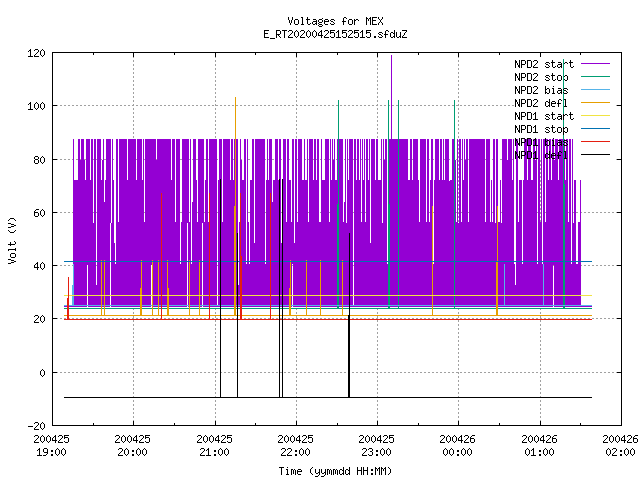Click the x-axis tick '200425 22:00'

[x=296, y=446]
